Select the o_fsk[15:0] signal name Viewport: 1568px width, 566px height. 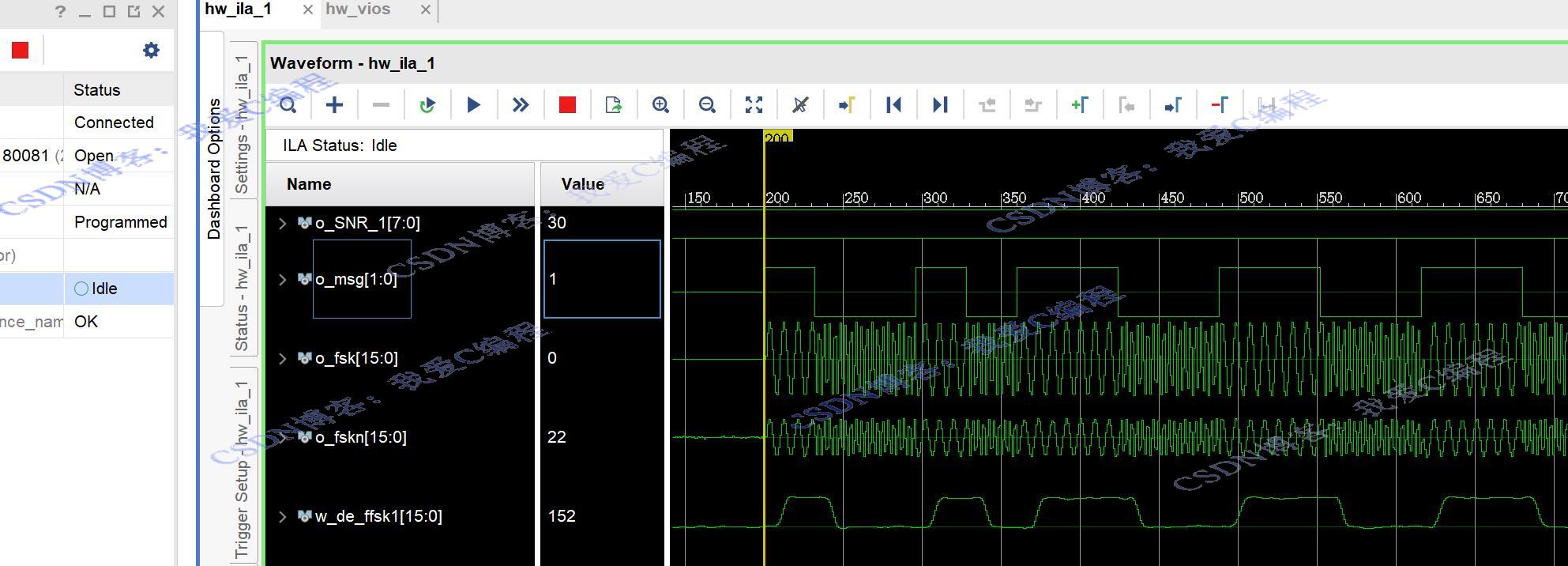click(356, 358)
